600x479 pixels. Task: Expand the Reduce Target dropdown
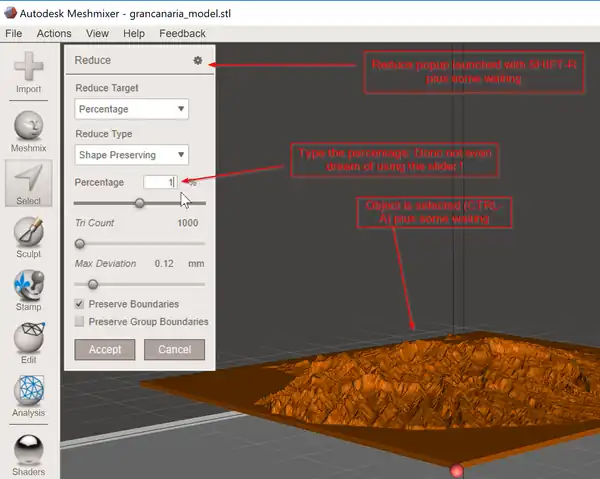pos(132,109)
